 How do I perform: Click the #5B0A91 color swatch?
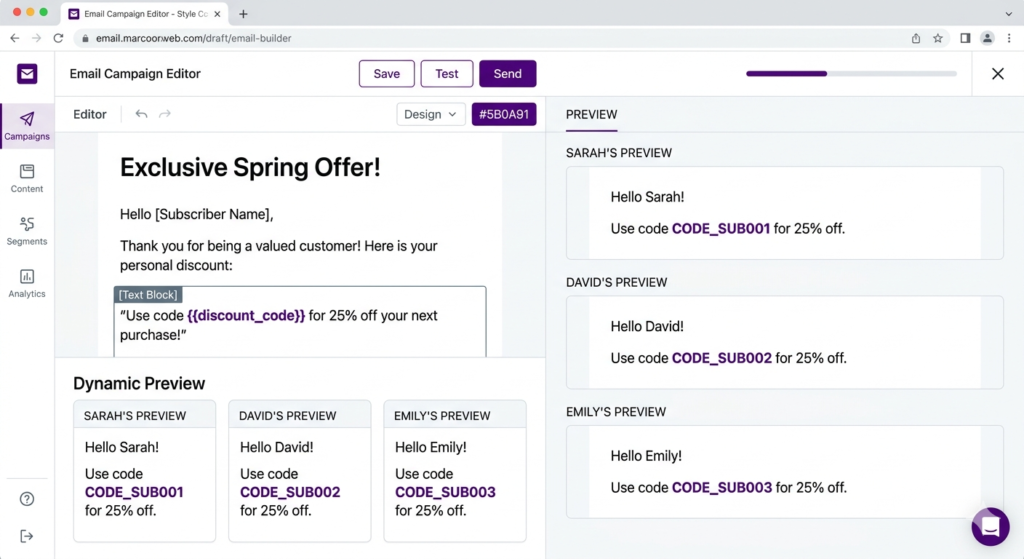coord(504,114)
